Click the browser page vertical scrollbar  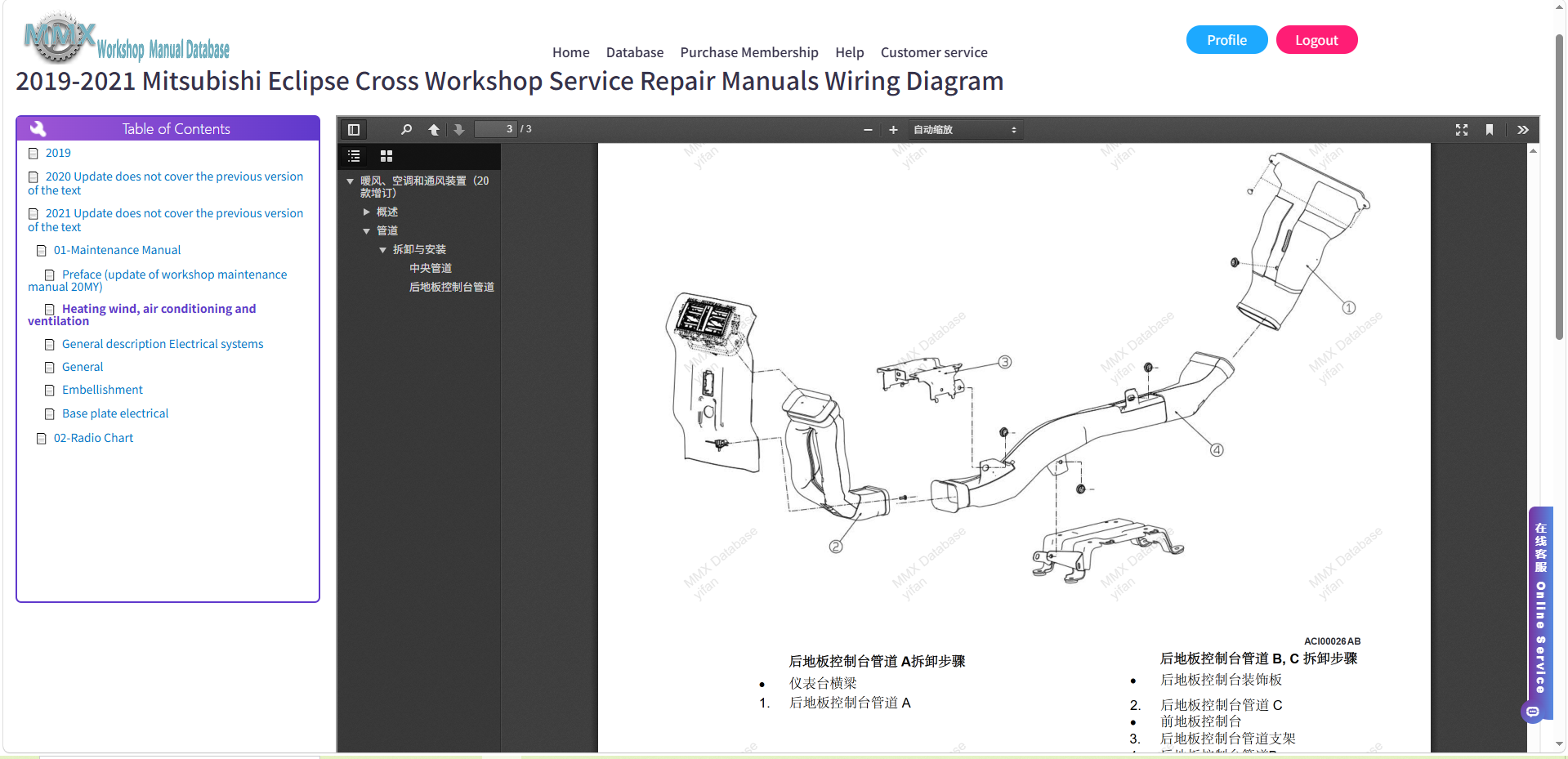[1559, 188]
